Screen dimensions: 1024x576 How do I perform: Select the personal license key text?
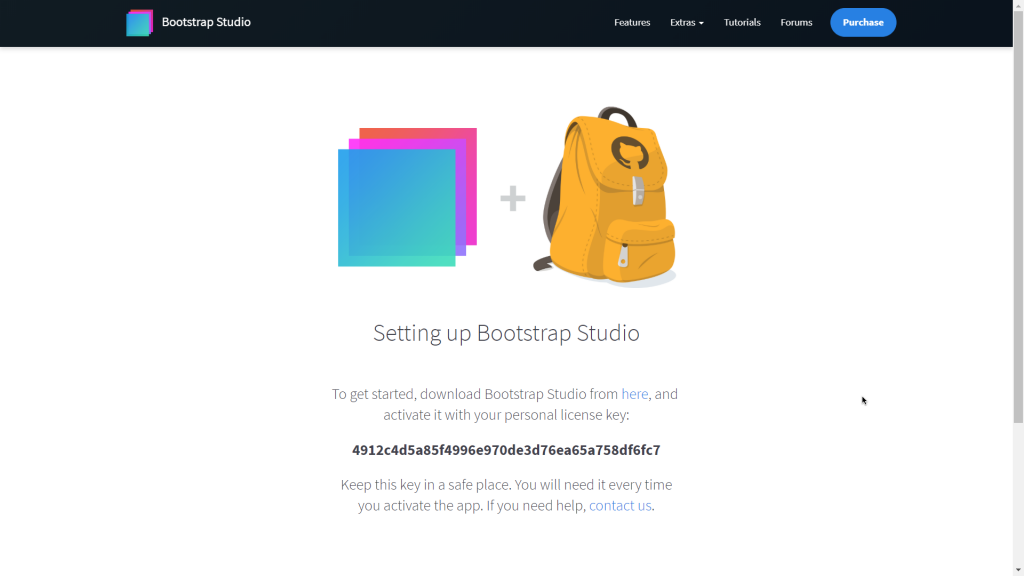pyautogui.click(x=506, y=450)
